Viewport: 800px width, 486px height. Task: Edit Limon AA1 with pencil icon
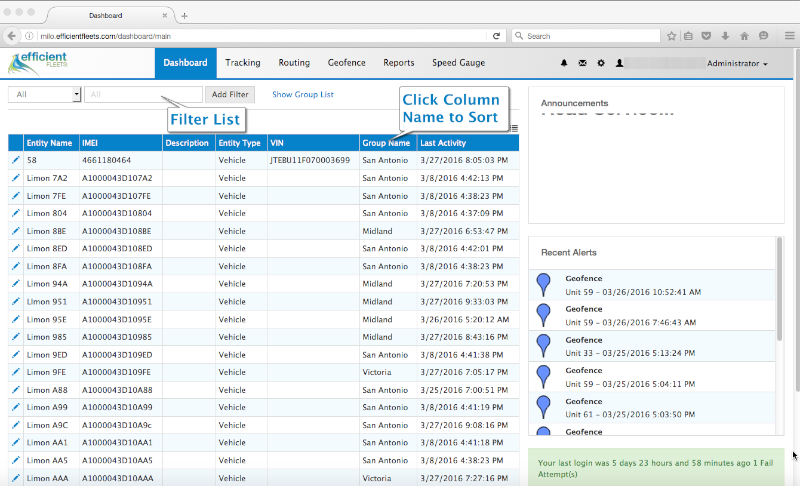[16, 442]
